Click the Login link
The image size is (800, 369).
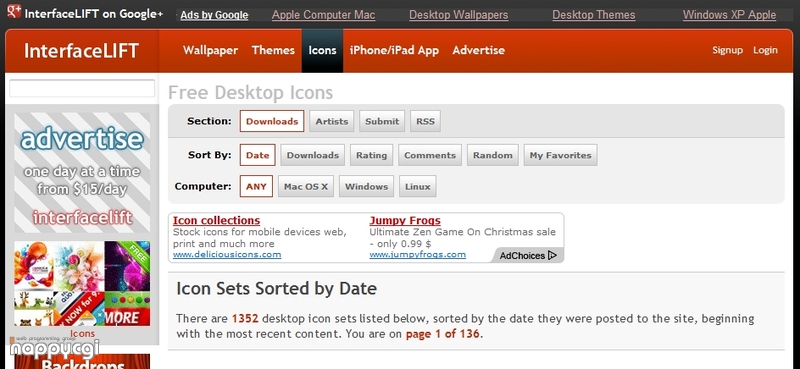765,50
